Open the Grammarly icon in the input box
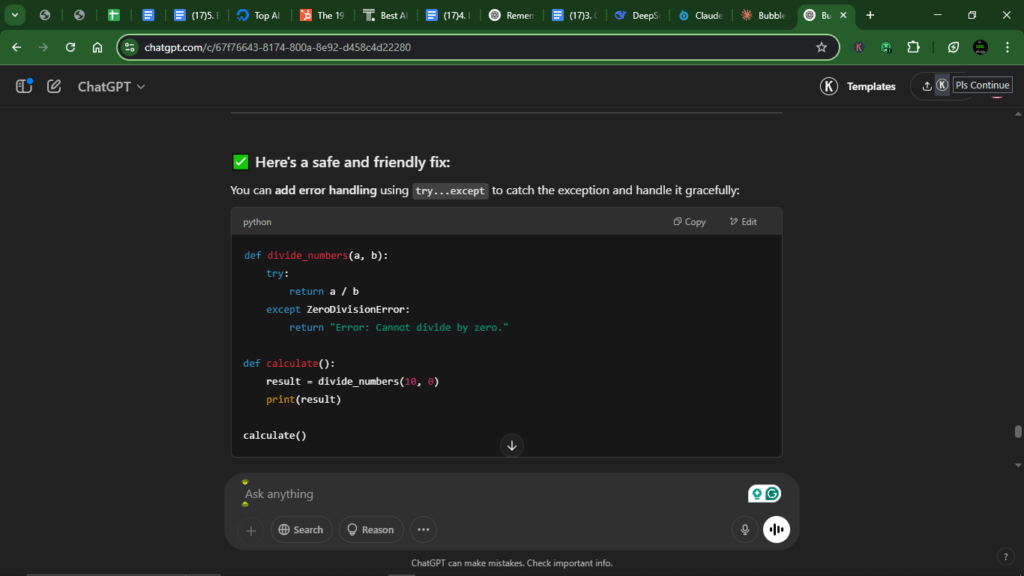The width and height of the screenshot is (1024, 576). (771, 493)
